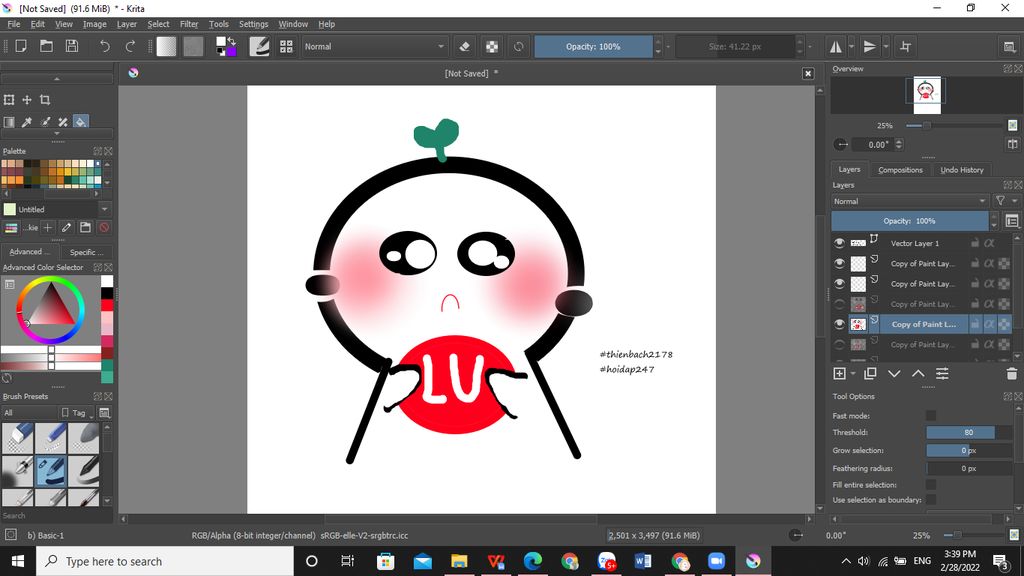Image resolution: width=1024 pixels, height=576 pixels.
Task: Open the brush blending mode dropdown
Action: [x=375, y=46]
